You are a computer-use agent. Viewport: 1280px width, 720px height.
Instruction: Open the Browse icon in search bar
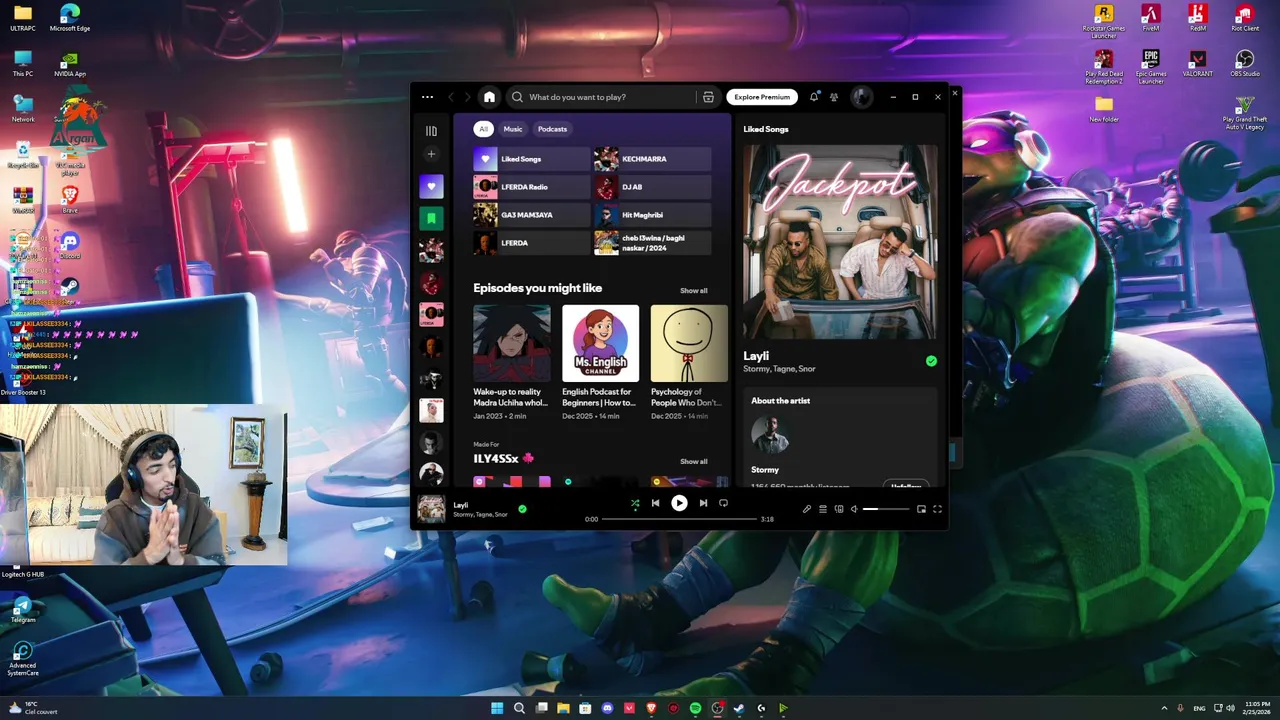708,97
